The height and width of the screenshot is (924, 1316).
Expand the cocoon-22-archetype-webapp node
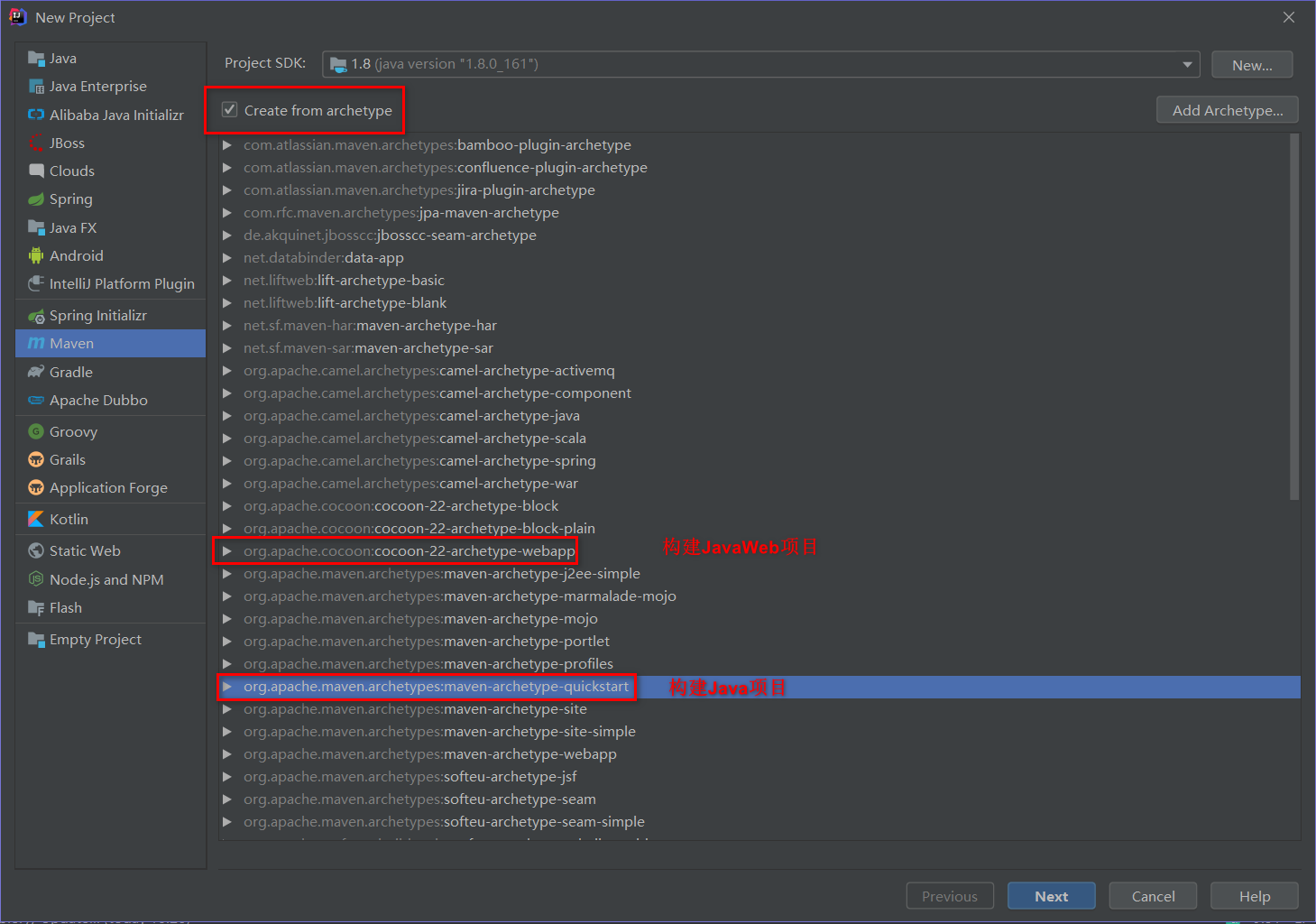click(x=227, y=551)
